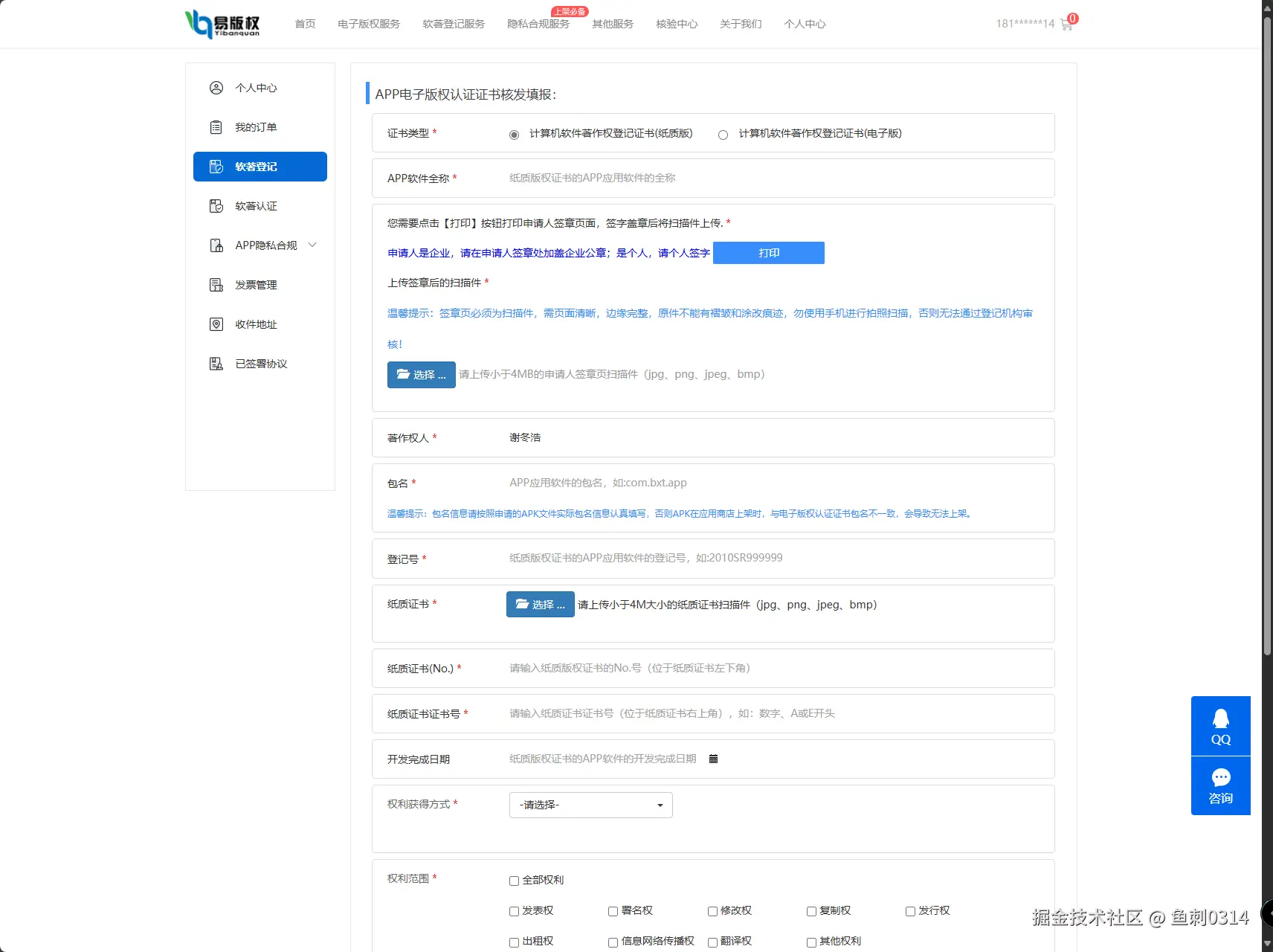Click 选择 button for 纸质证书 upload
This screenshot has width=1273, height=952.
tap(541, 605)
